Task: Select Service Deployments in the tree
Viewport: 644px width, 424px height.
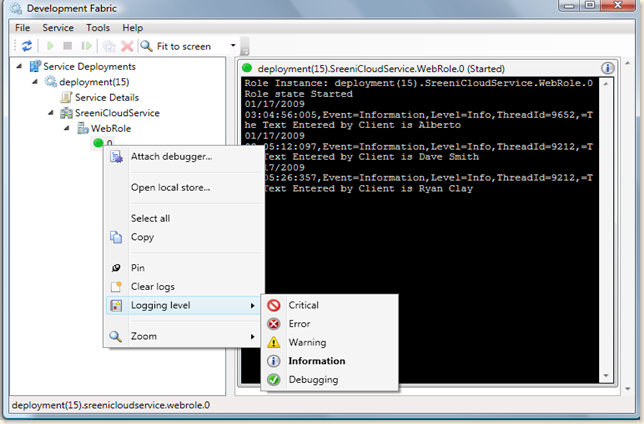Action: click(x=89, y=66)
